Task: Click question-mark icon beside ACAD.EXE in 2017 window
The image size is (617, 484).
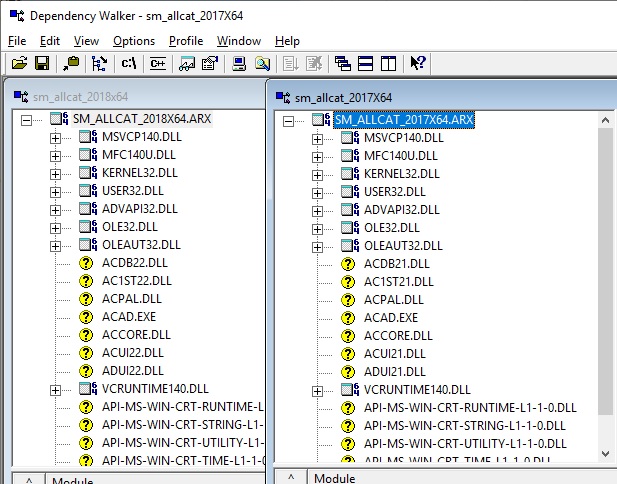Action: (x=348, y=318)
